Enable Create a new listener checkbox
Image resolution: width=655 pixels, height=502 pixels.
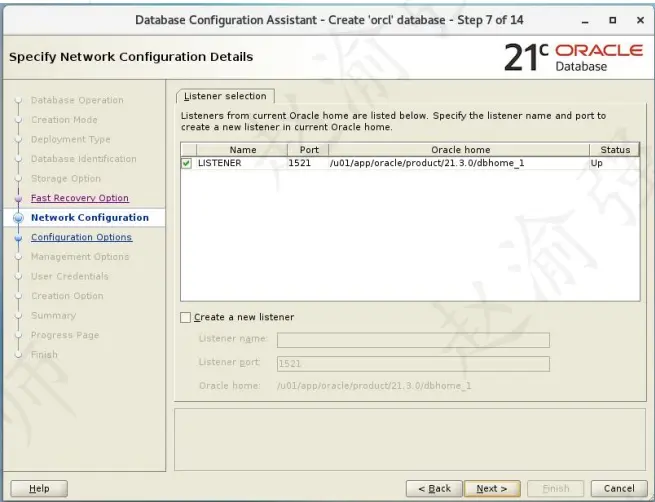click(x=185, y=317)
